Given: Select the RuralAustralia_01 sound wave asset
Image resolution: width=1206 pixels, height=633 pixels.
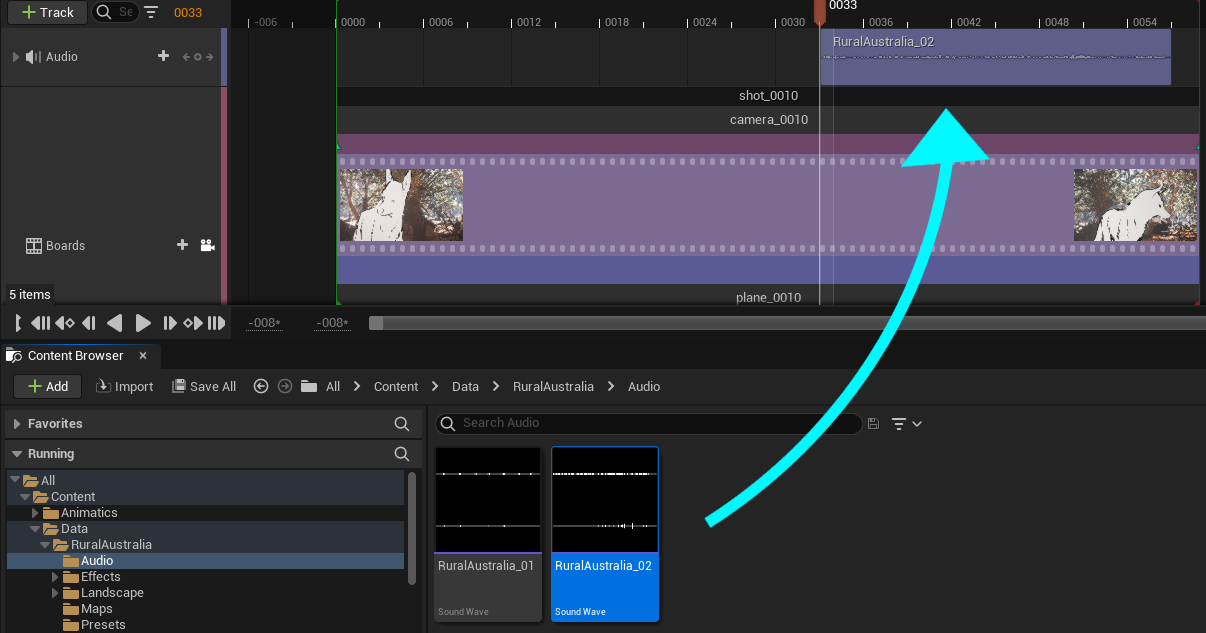Looking at the screenshot, I should [x=487, y=533].
